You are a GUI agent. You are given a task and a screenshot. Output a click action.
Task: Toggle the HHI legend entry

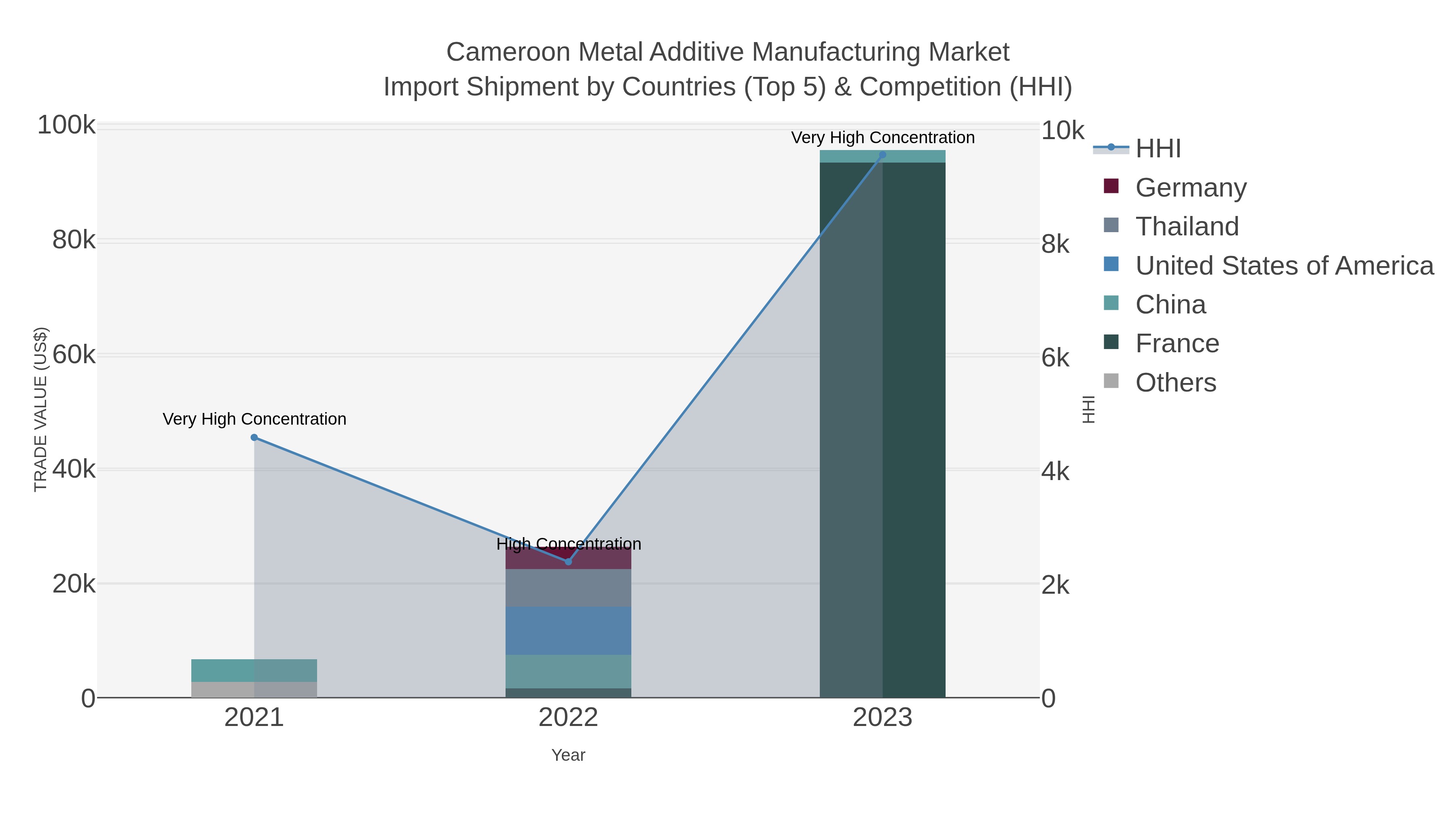1137,148
